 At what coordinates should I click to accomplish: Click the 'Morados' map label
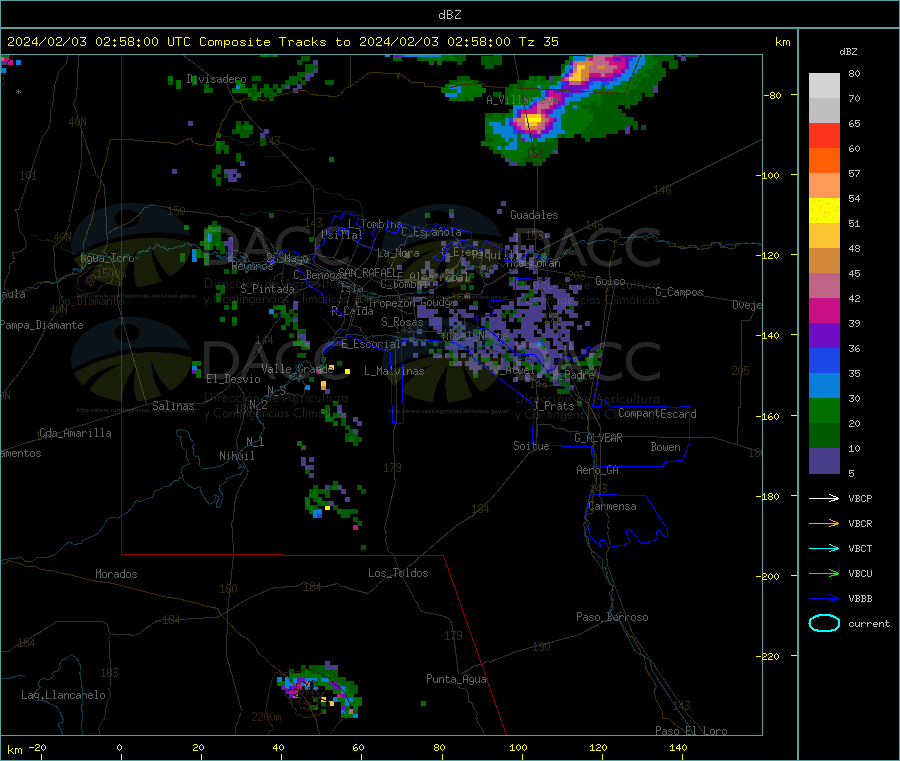point(116,574)
